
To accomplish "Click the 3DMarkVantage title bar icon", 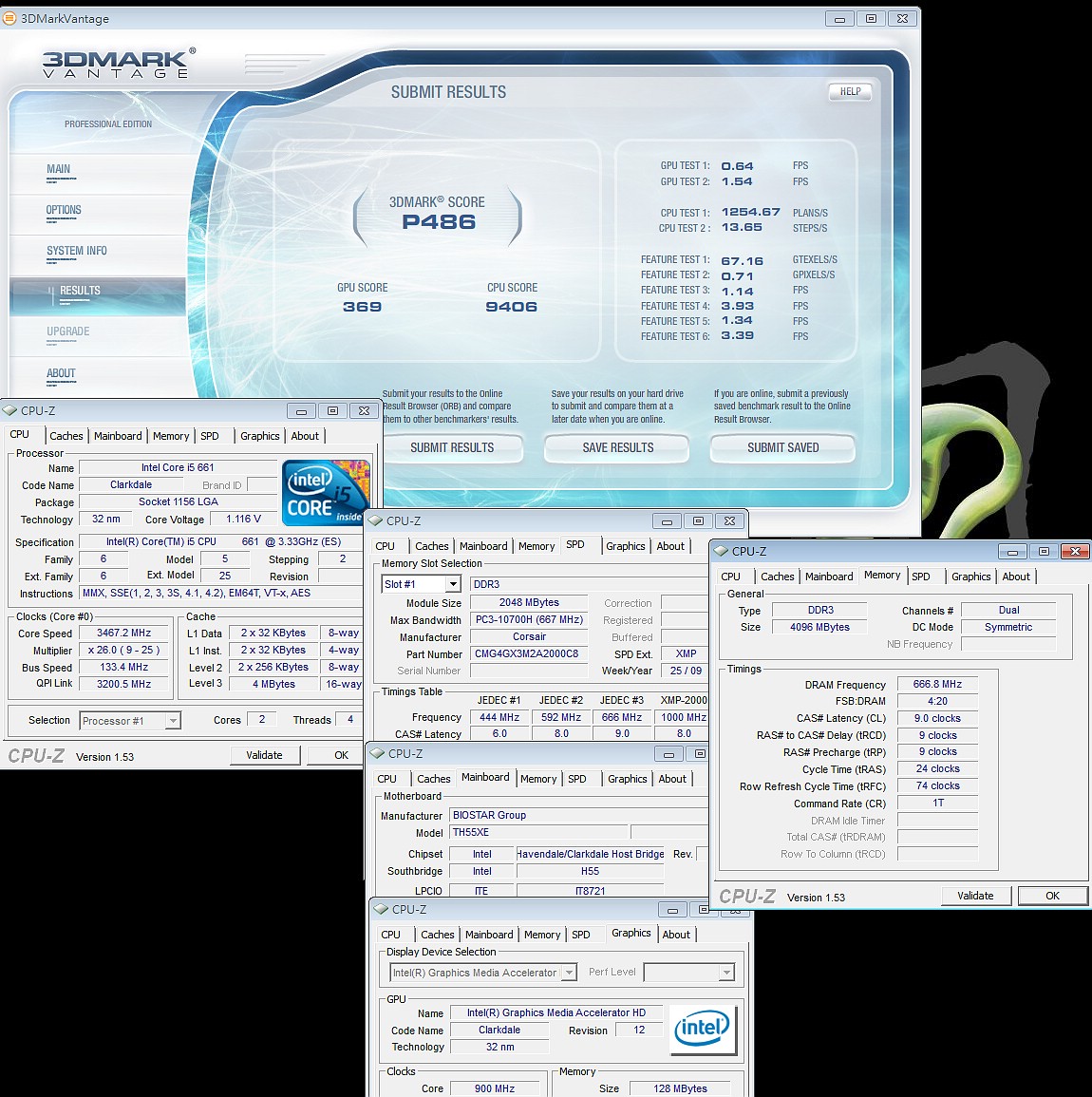I will (9, 18).
